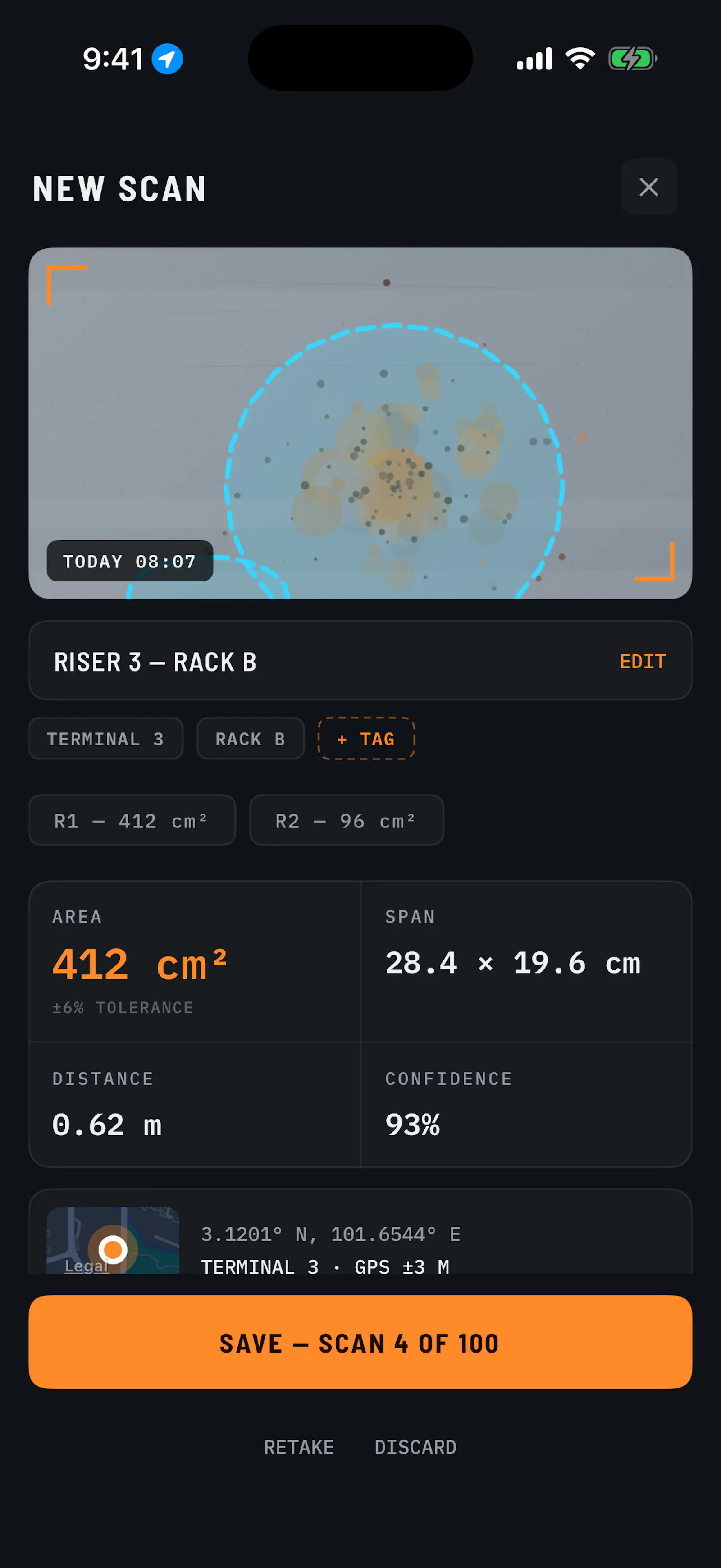Select the RACK B tag chip
The image size is (721, 1568).
tap(251, 738)
